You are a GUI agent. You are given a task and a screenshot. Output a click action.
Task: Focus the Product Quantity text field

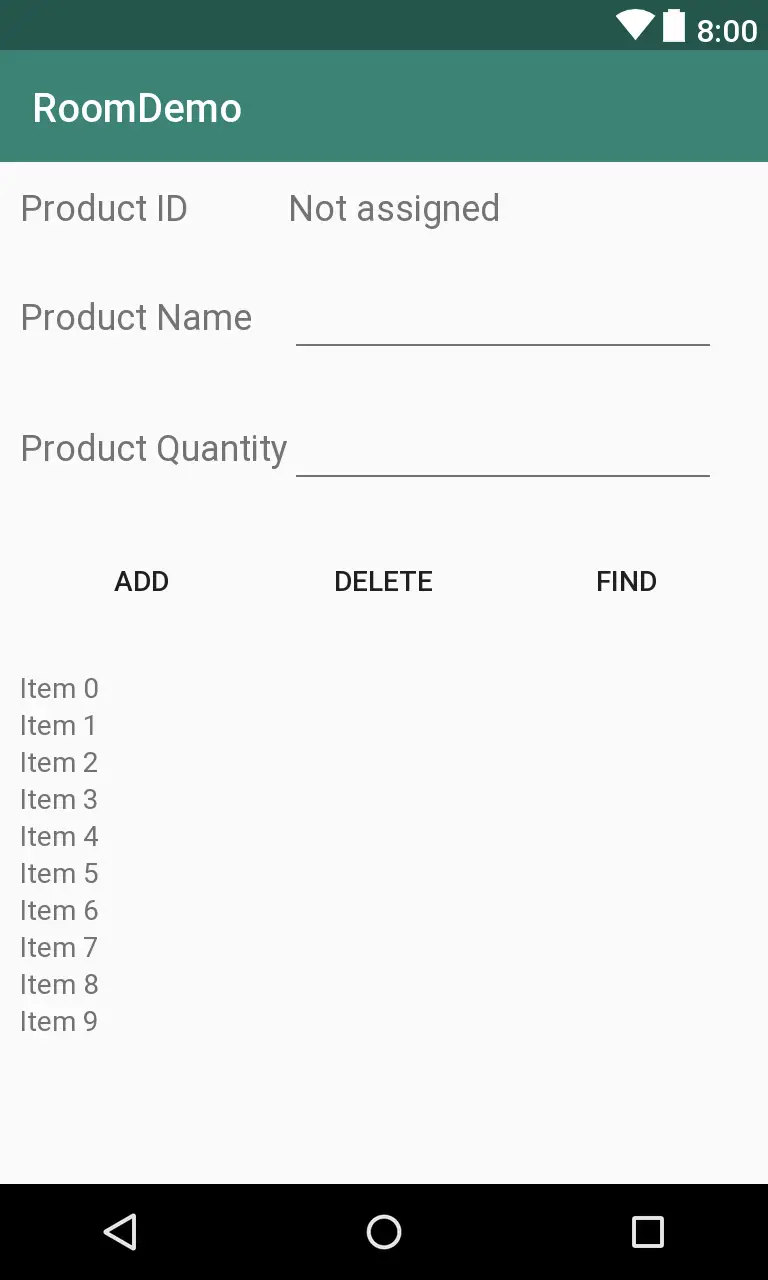click(502, 451)
